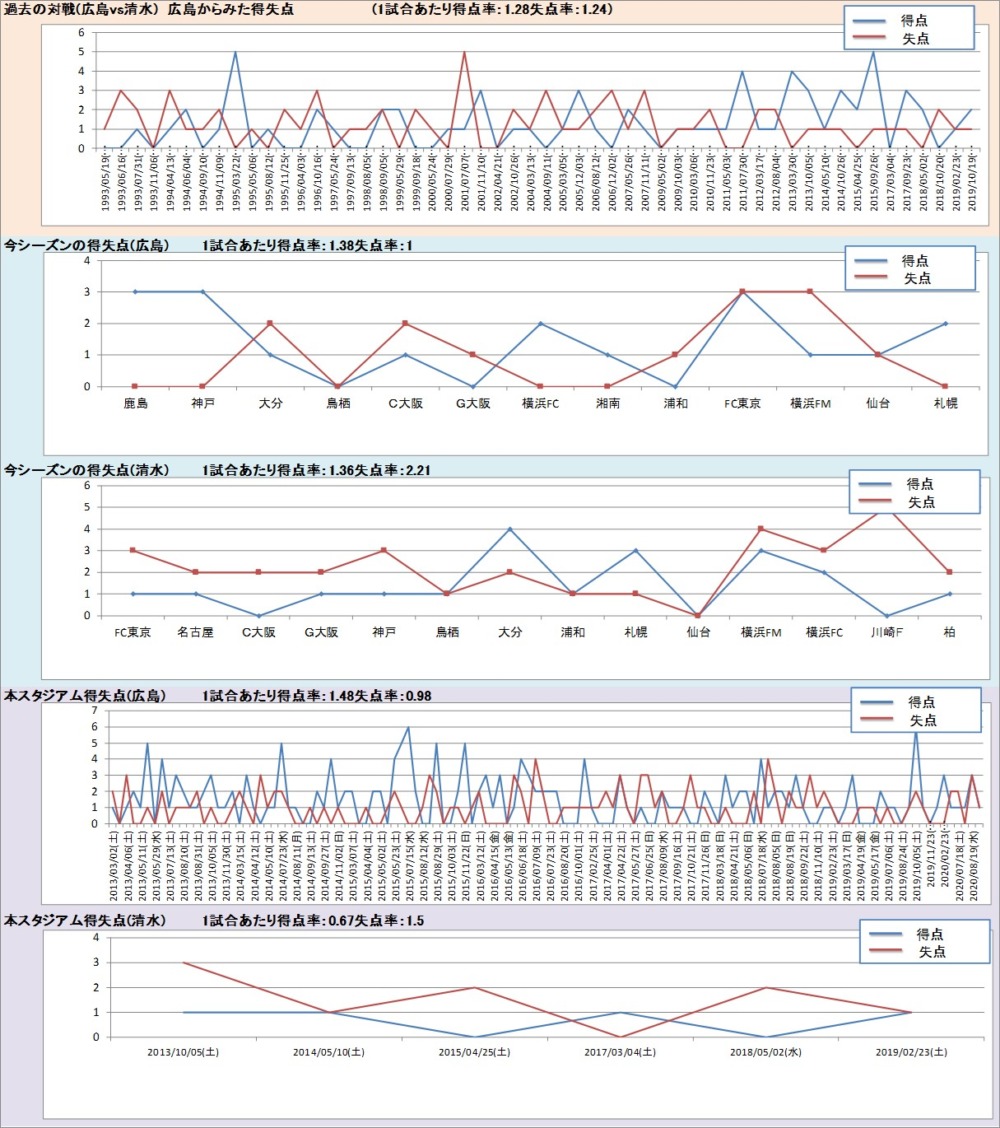Click the 得点率:1.28 失点率:1.24 statistic text
Screen dimensions: 1000x1128
pos(492,9)
